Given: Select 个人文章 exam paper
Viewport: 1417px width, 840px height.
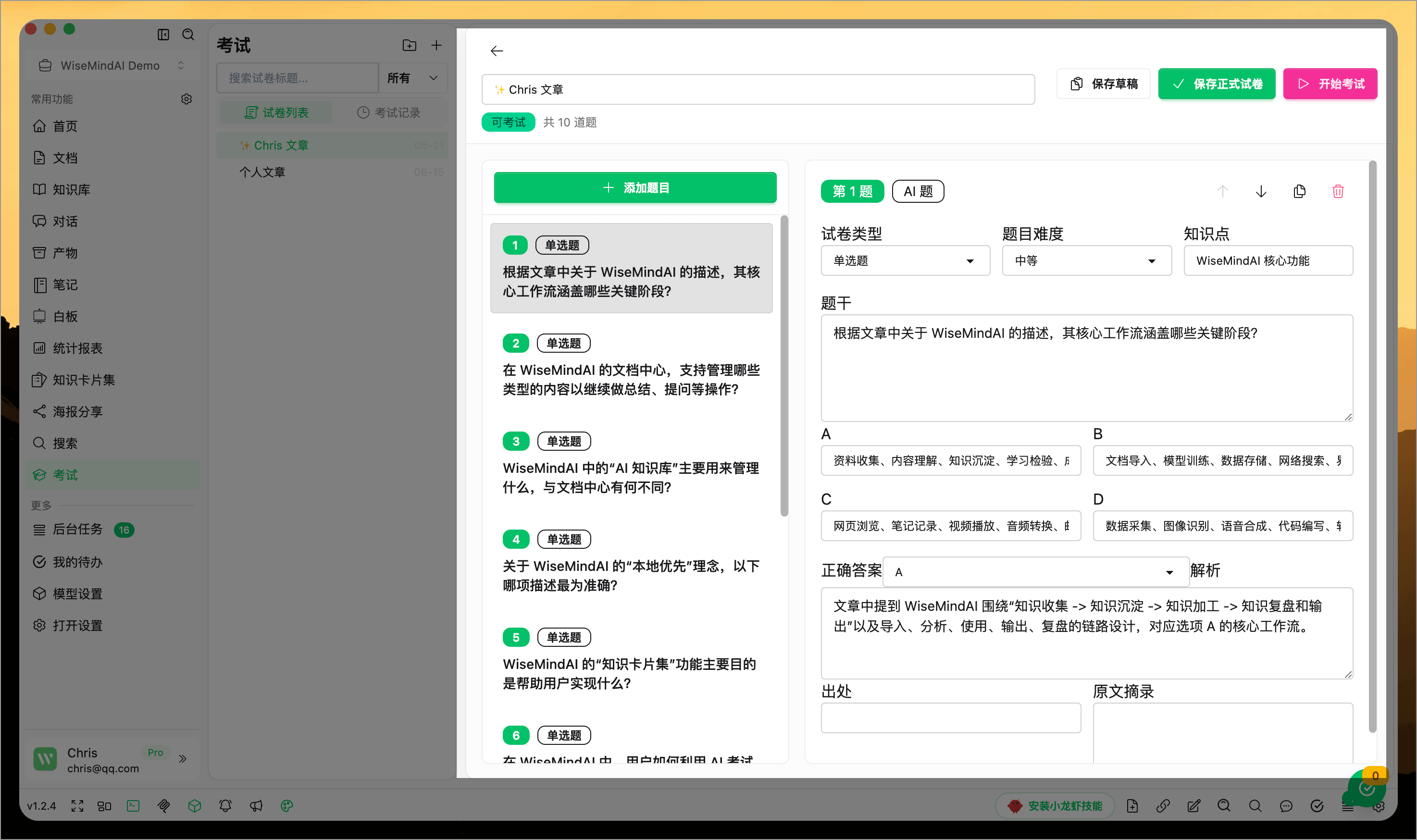Looking at the screenshot, I should coord(332,172).
